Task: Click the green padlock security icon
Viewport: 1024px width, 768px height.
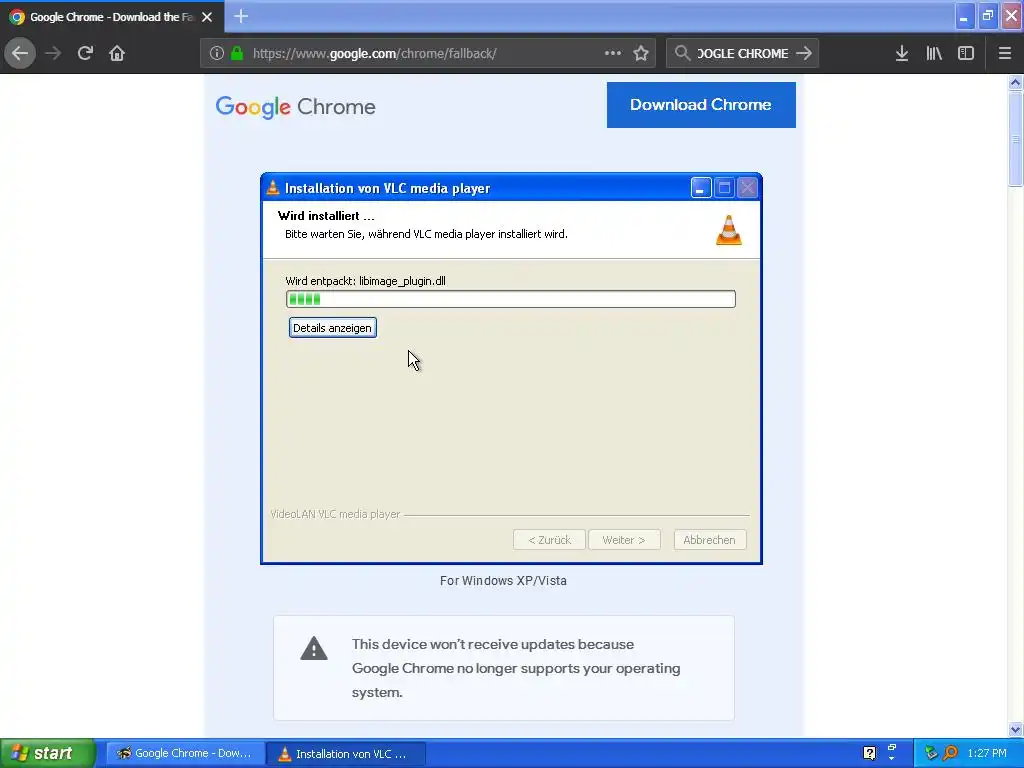Action: click(x=237, y=53)
